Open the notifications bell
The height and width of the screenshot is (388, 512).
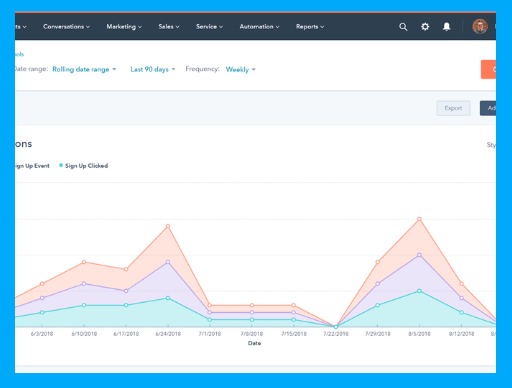tap(446, 27)
